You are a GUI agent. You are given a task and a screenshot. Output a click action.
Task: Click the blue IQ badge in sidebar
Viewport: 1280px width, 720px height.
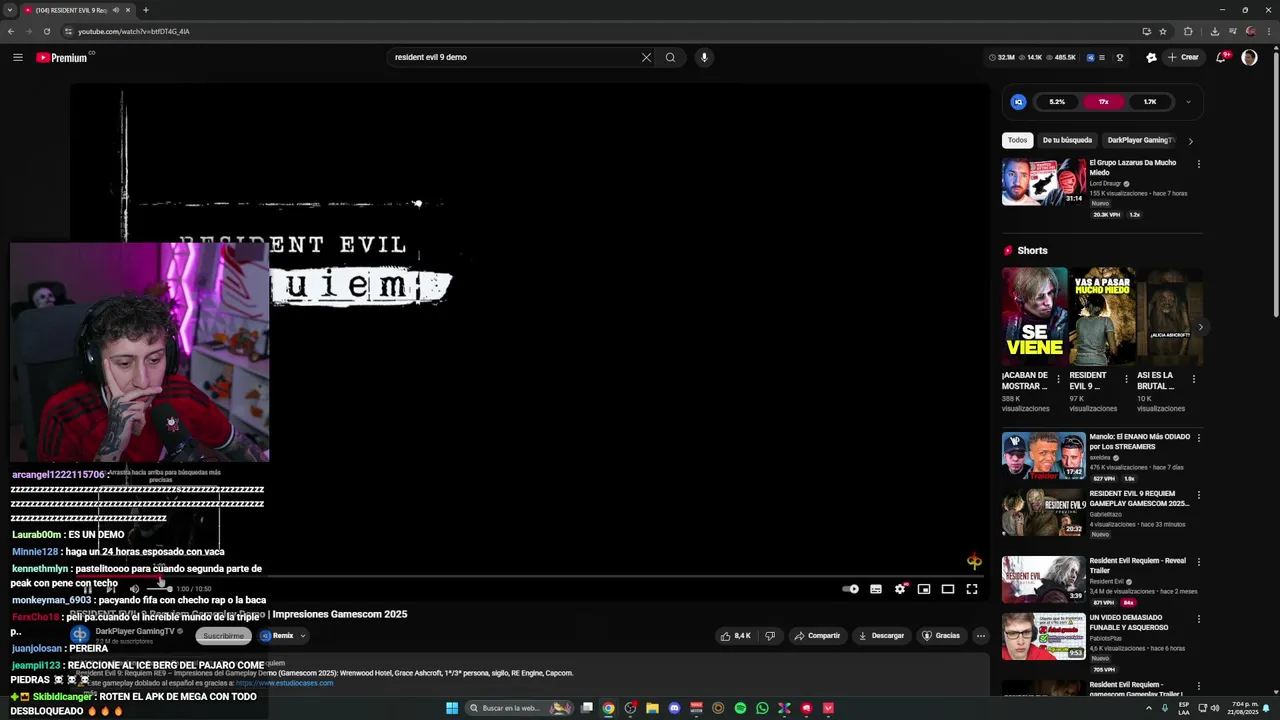1018,102
